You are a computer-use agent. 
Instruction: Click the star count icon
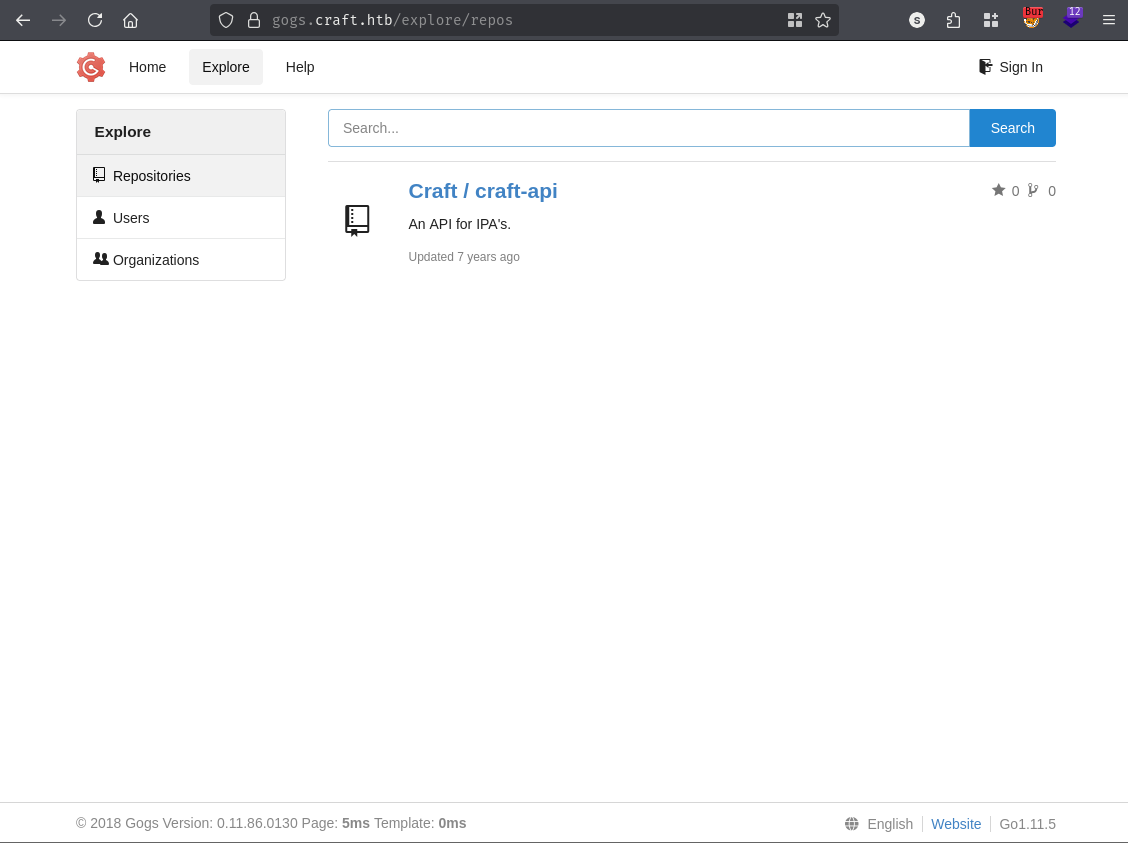[998, 190]
